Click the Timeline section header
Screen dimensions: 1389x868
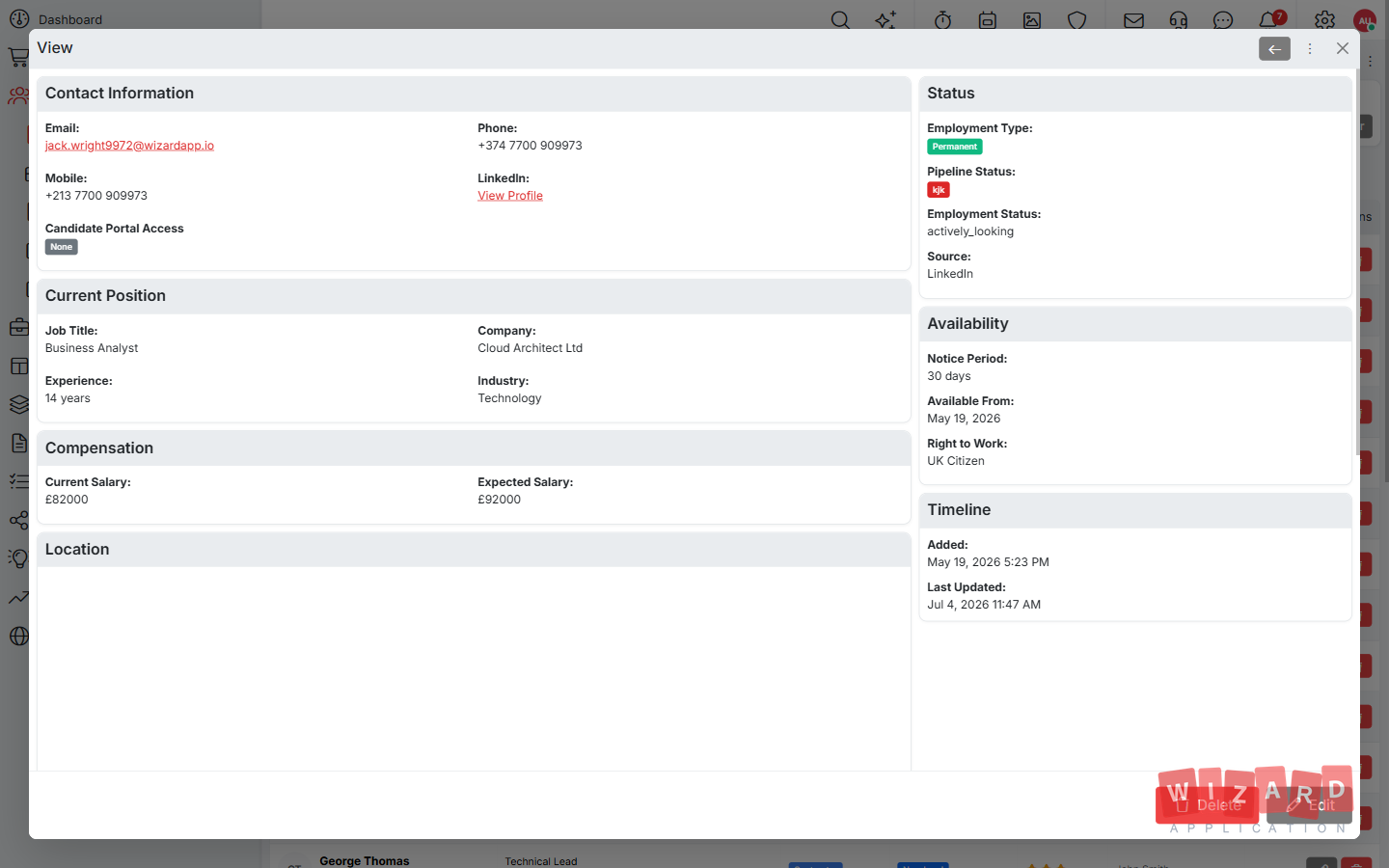coord(1135,510)
